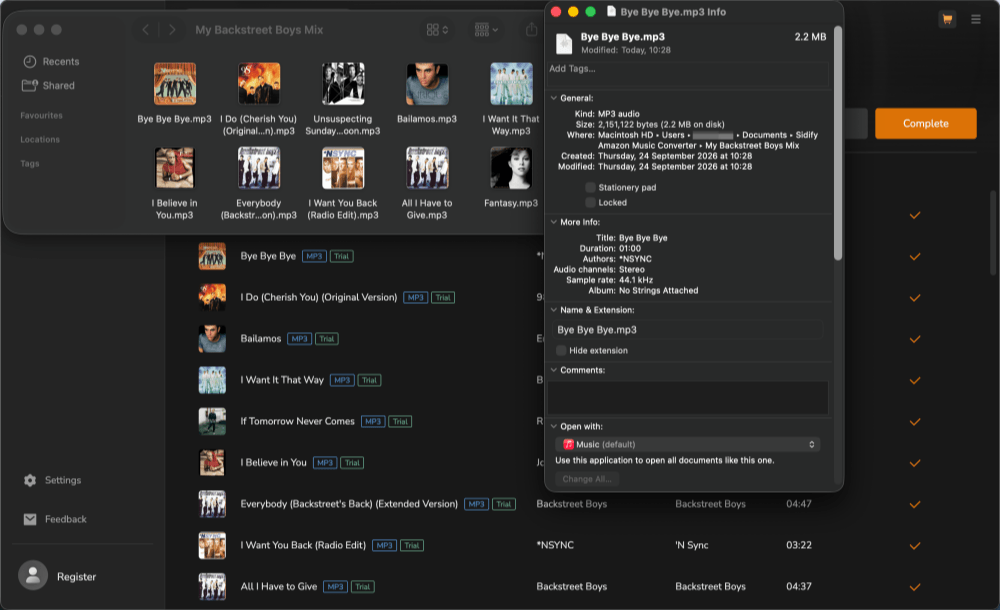
Task: Open the Music (default) app dropdown
Action: pos(688,444)
